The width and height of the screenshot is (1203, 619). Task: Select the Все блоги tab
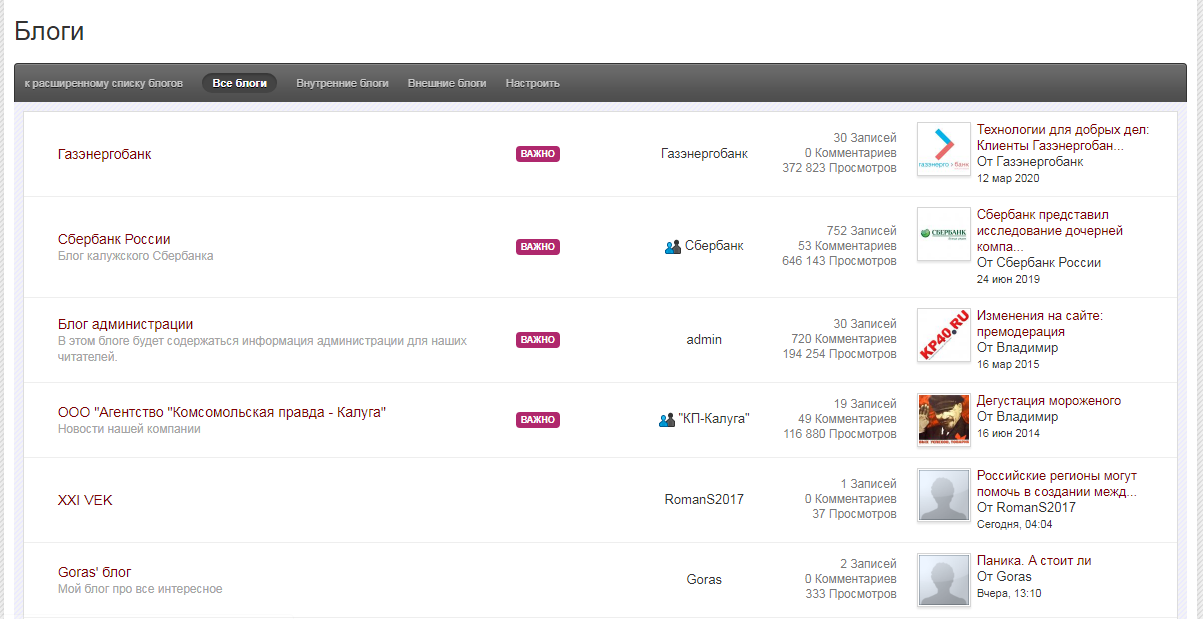[x=239, y=83]
